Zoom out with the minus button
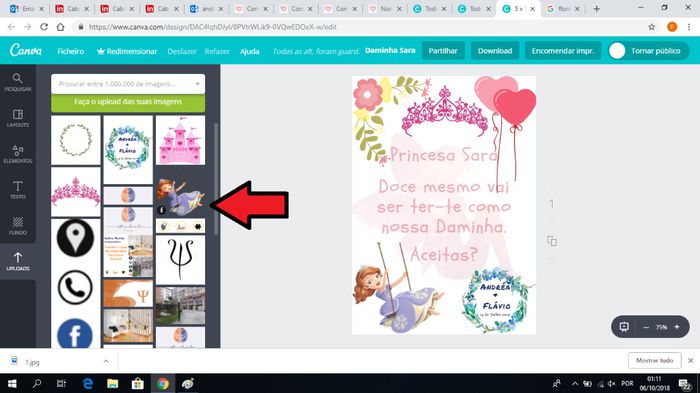700x393 pixels. 646,327
